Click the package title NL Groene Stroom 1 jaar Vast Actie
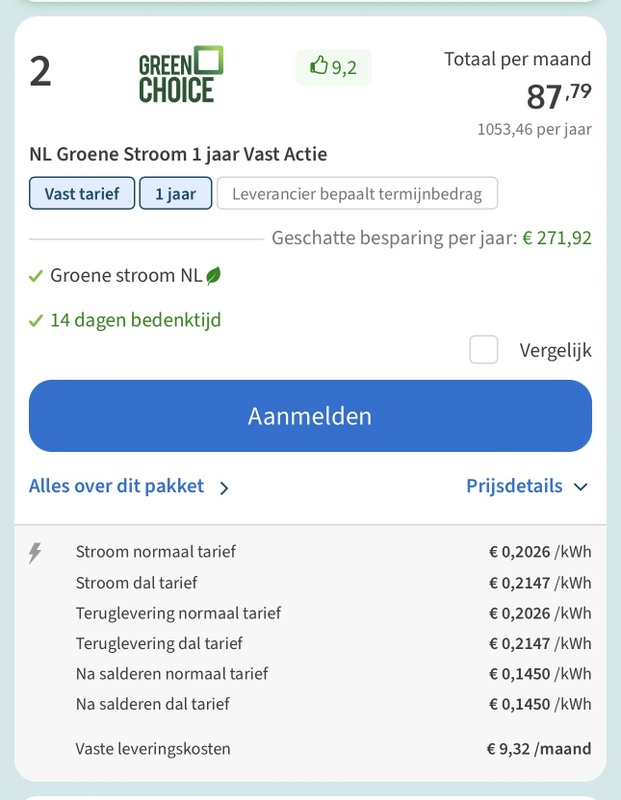The width and height of the screenshot is (621, 800). (x=178, y=154)
